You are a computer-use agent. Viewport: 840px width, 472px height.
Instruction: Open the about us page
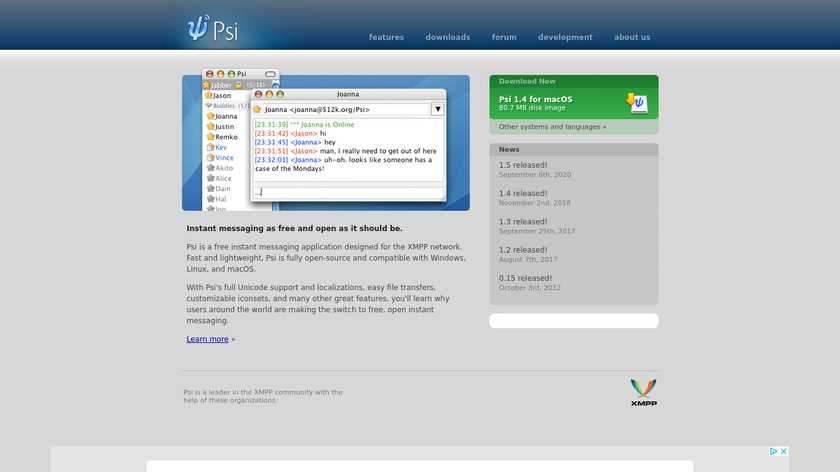pos(632,37)
